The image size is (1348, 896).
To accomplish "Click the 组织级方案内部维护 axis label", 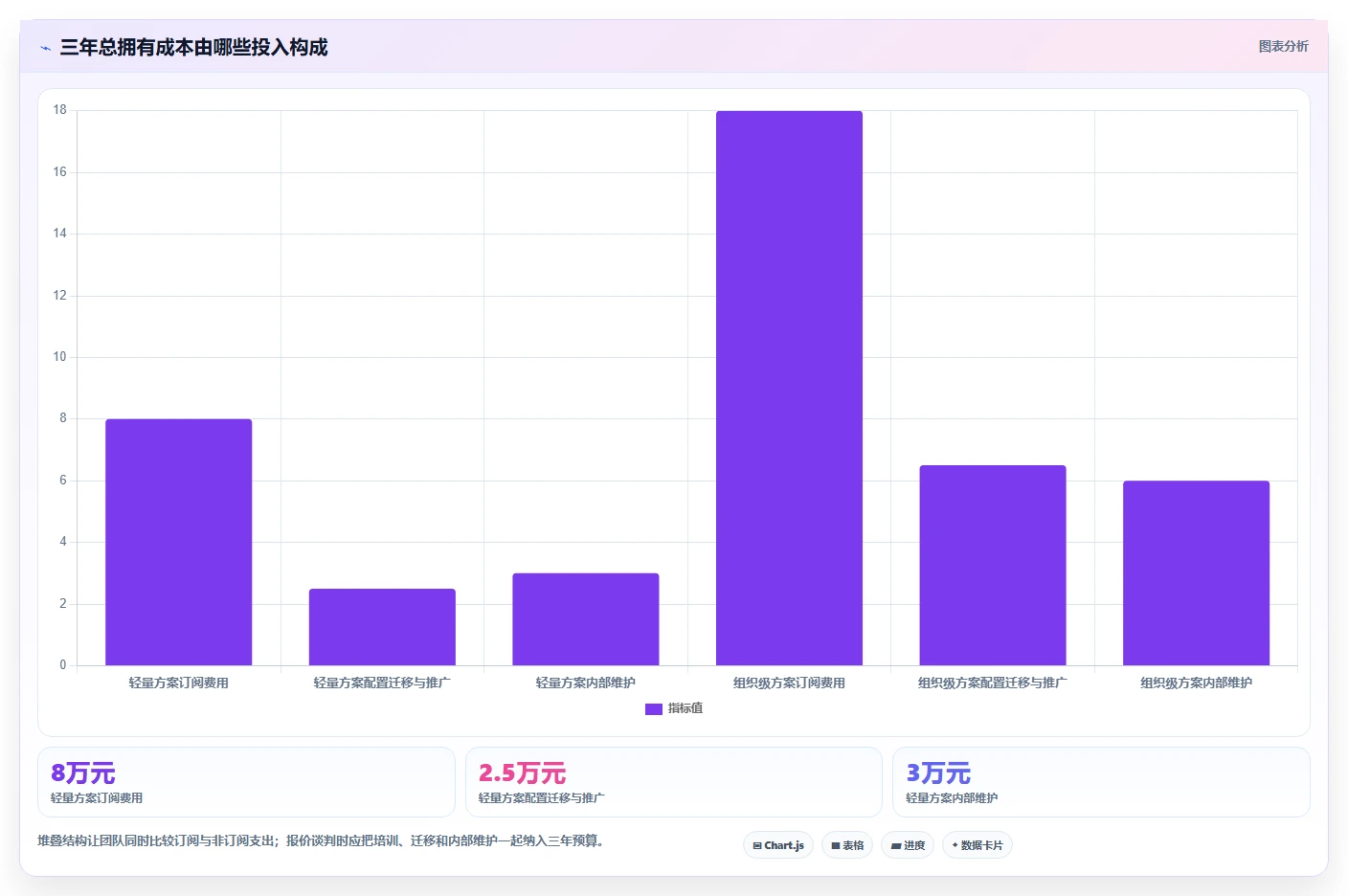I will click(x=1196, y=683).
